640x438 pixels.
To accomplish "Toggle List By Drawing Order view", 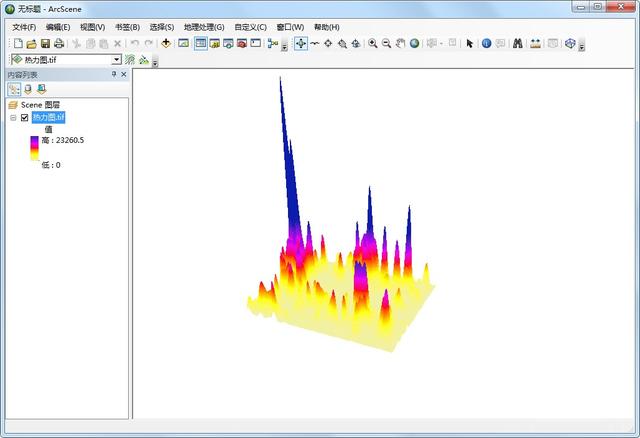I will pyautogui.click(x=13, y=89).
